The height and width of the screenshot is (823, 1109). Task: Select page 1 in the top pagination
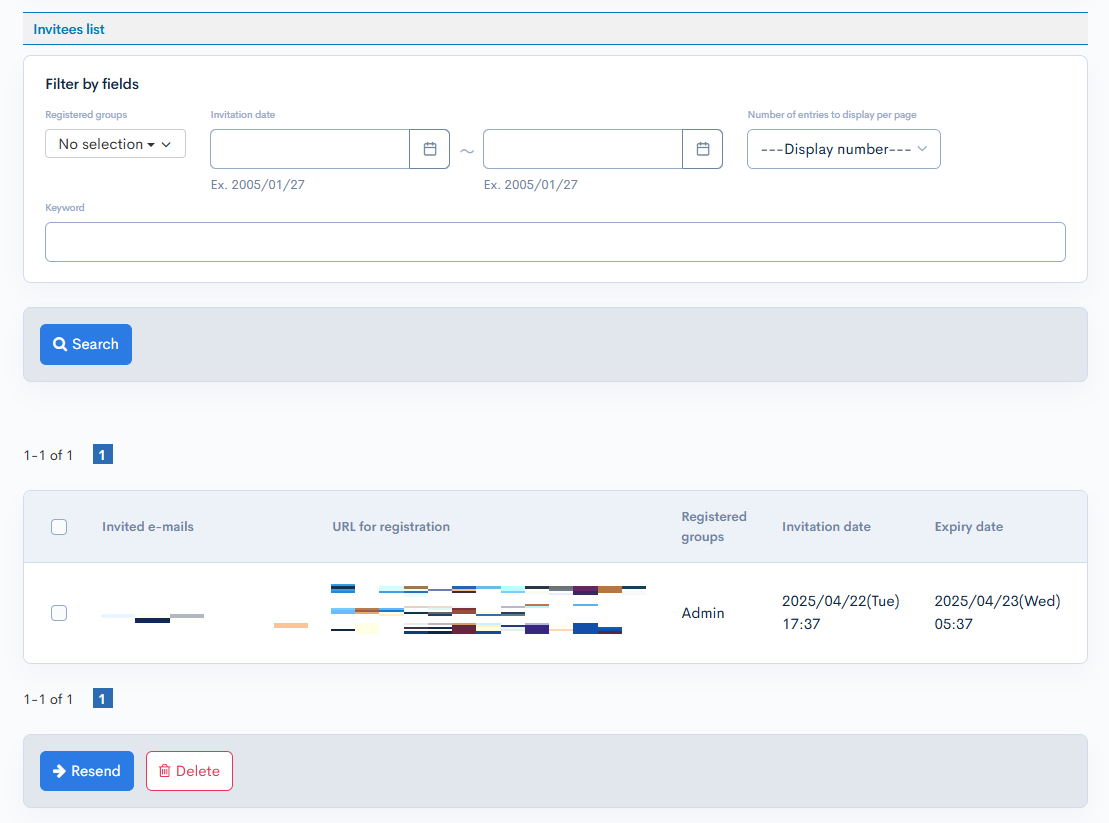pyautogui.click(x=103, y=455)
